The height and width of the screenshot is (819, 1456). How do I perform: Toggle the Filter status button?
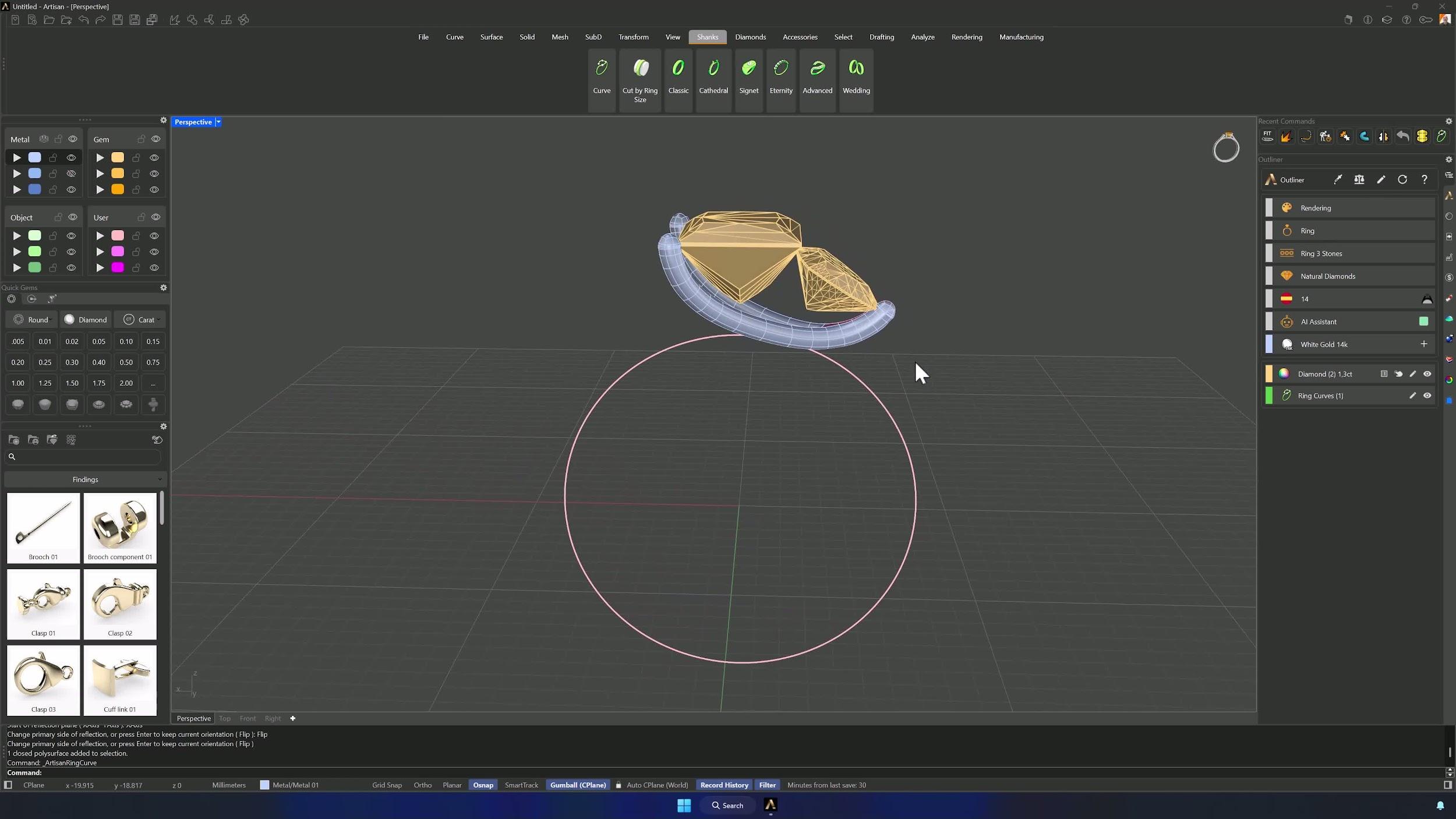click(767, 785)
